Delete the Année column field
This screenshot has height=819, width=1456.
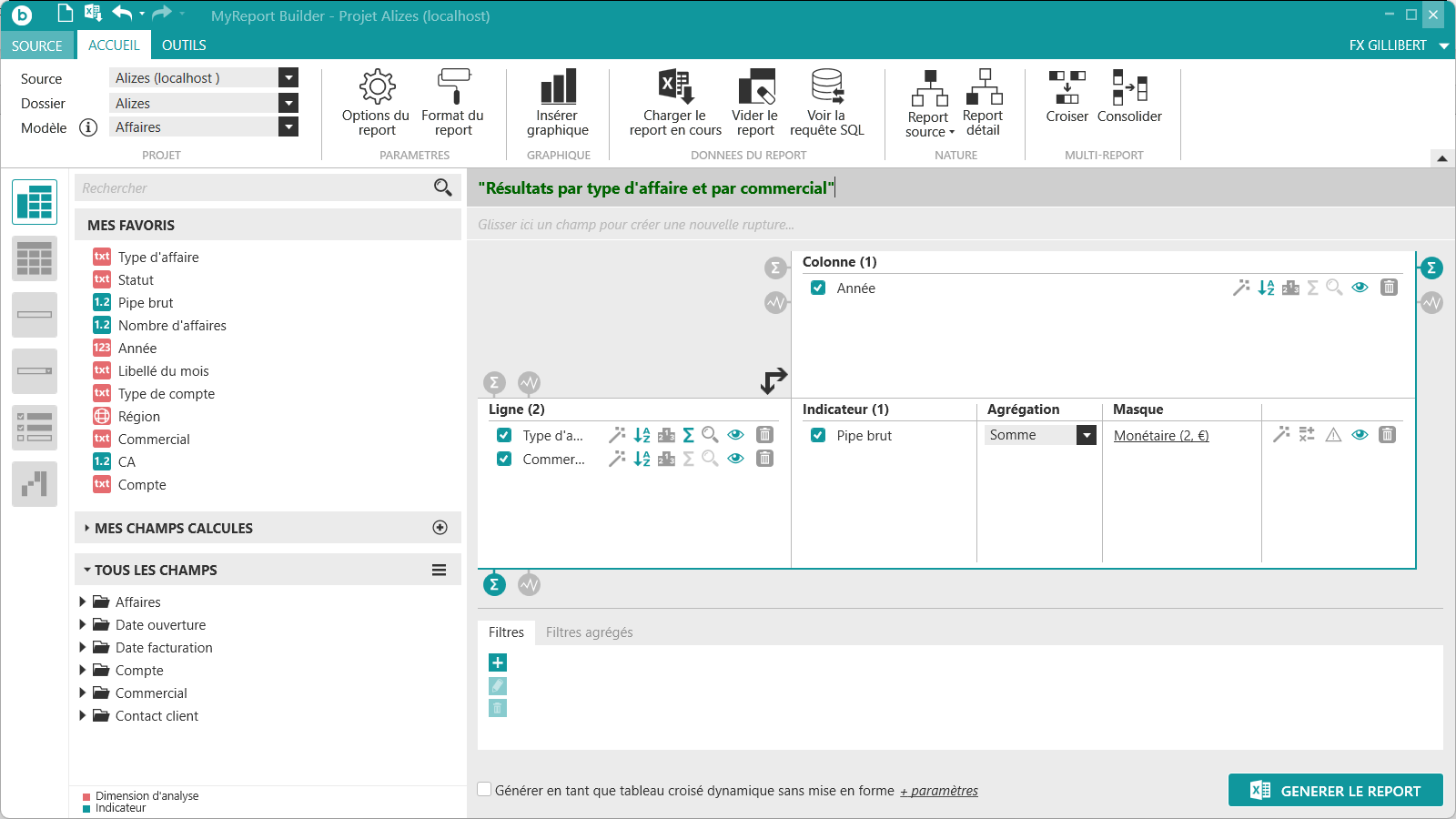[x=1389, y=288]
